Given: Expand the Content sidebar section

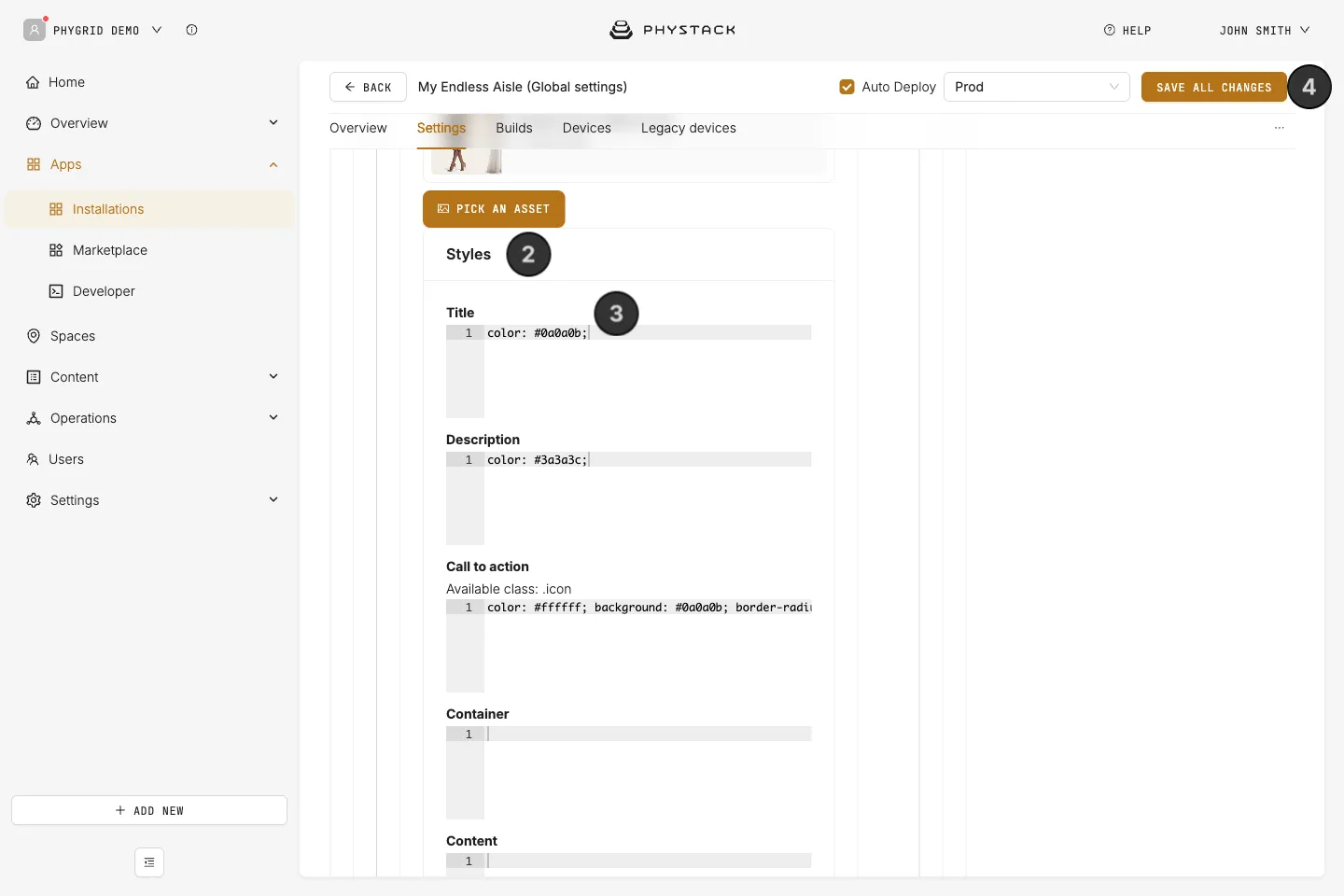Looking at the screenshot, I should [x=273, y=377].
